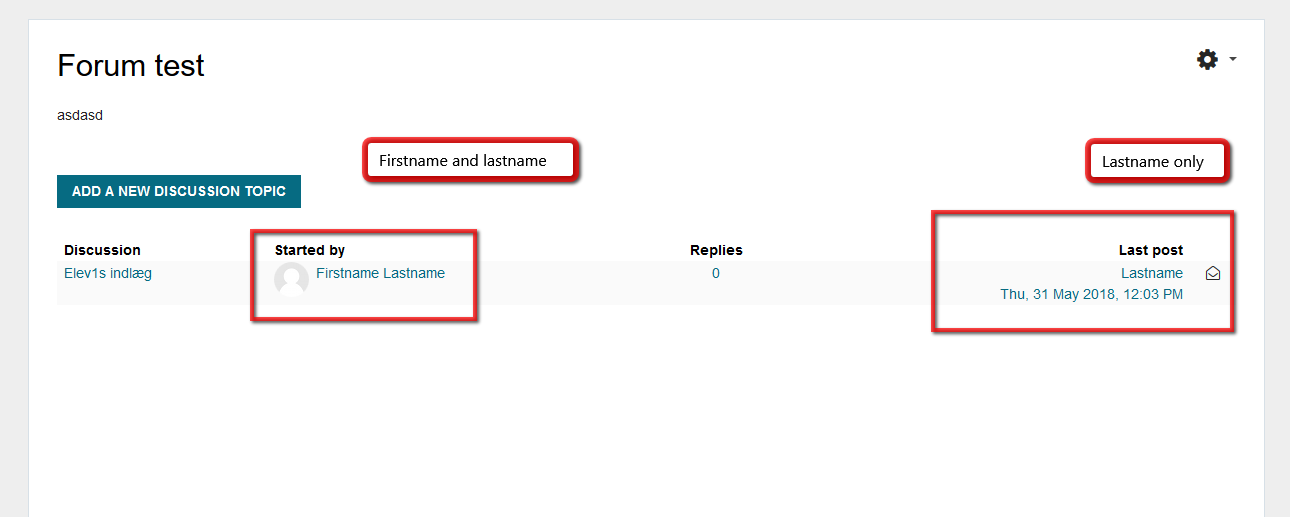Open the forum settings gear menu
This screenshot has height=517, width=1290.
pos(1208,60)
